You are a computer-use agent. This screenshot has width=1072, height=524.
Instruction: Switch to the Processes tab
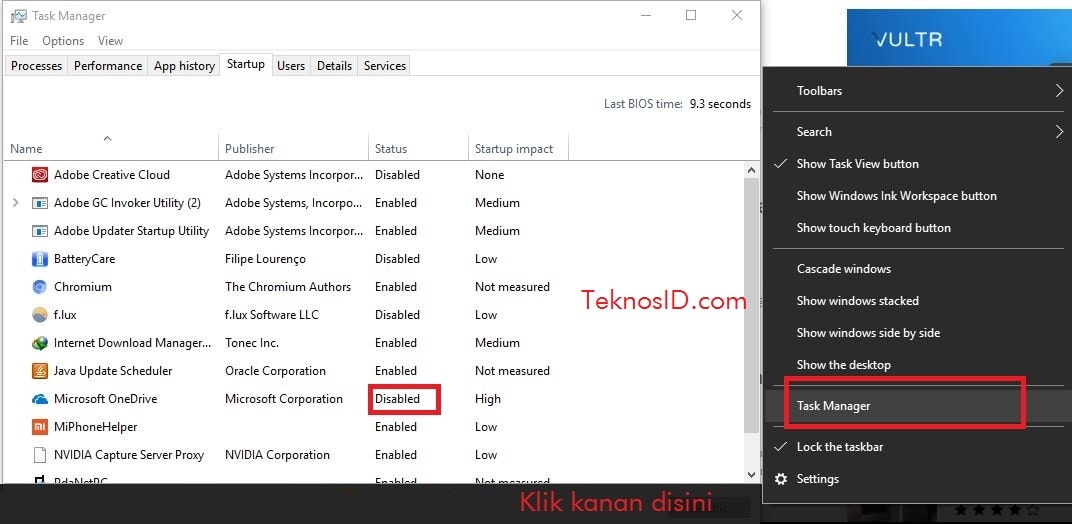coord(37,66)
